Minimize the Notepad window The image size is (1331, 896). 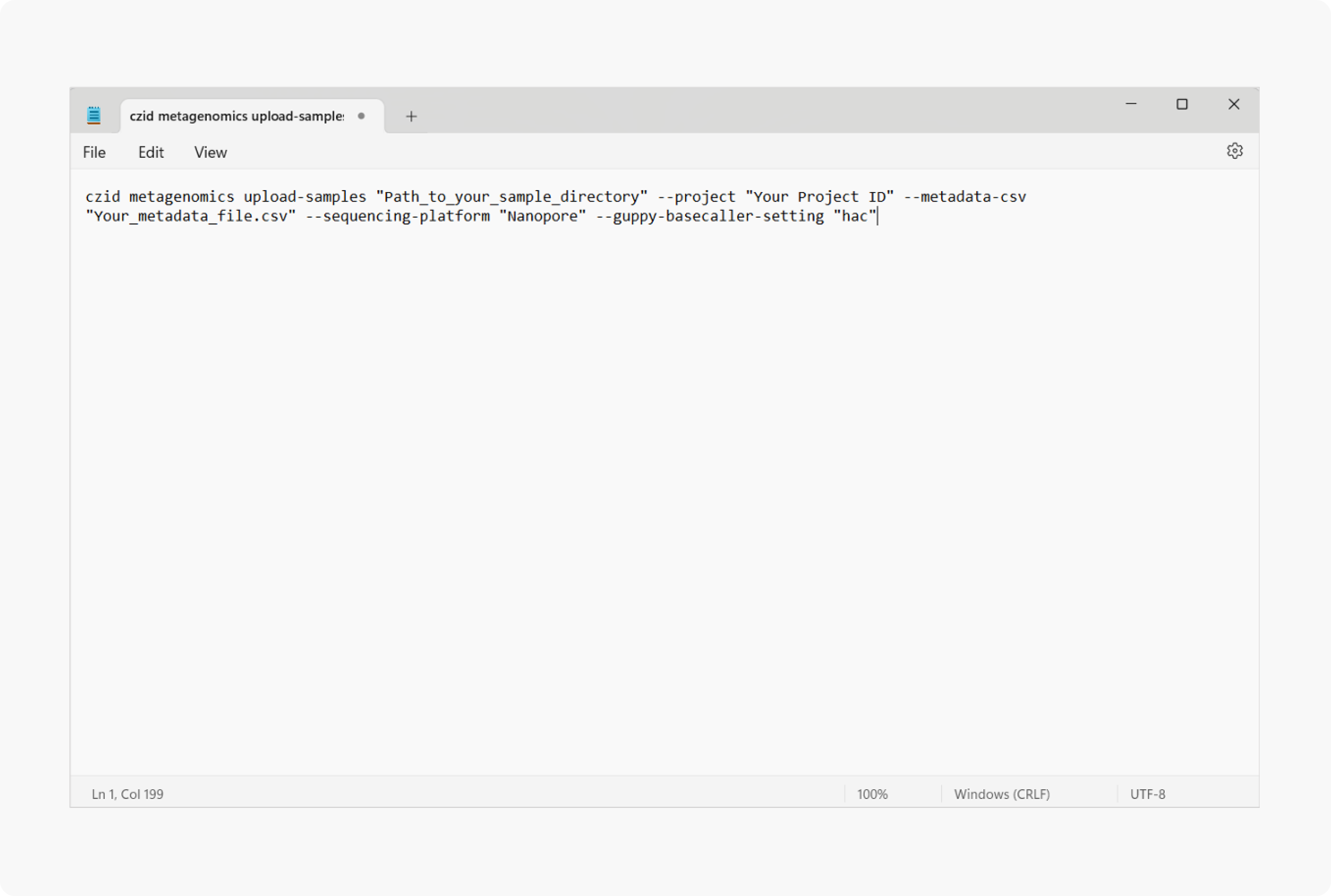pos(1131,104)
